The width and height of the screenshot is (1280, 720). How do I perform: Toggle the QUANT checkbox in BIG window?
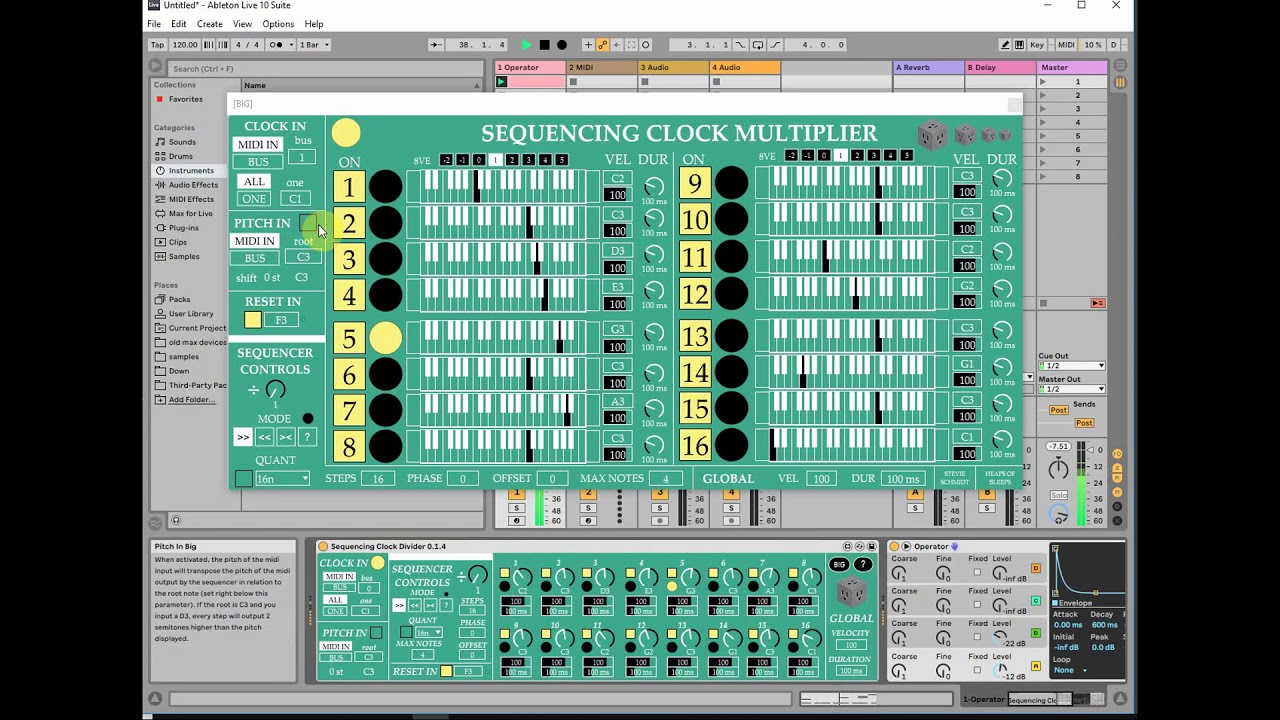click(244, 479)
